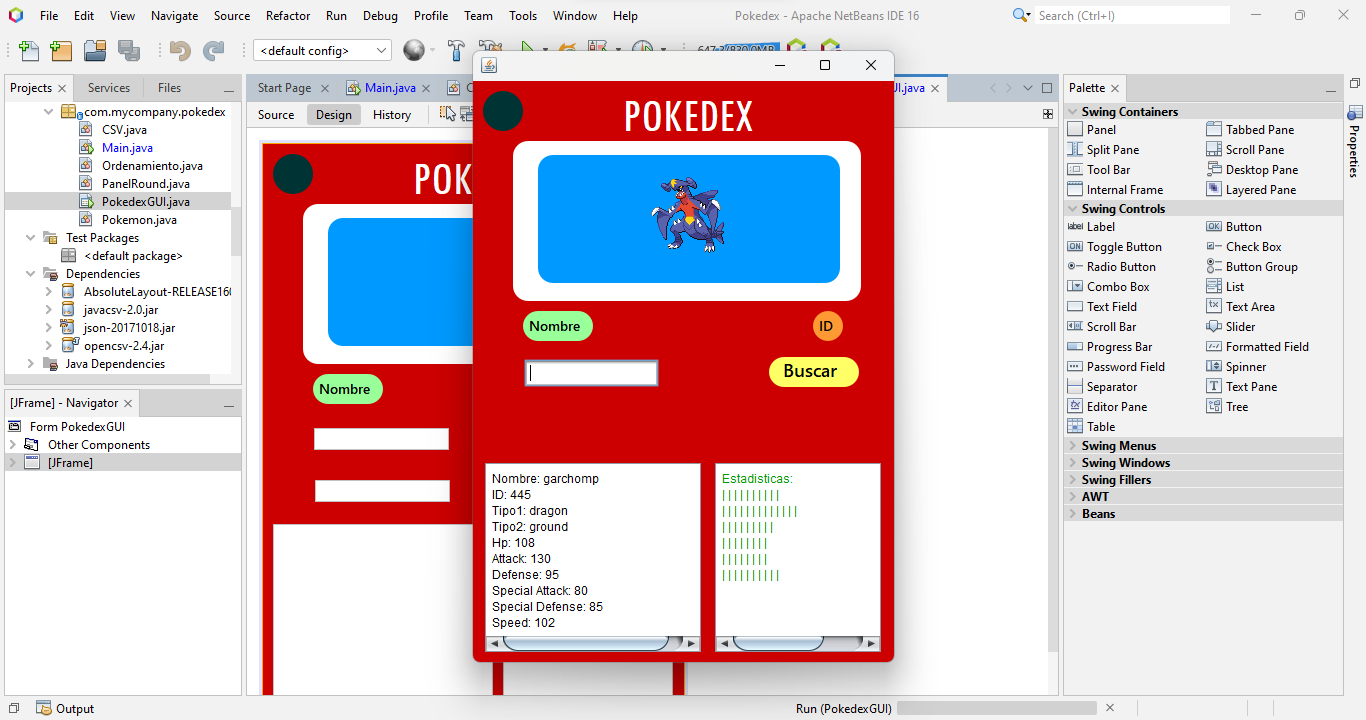
Task: Select Pokemon.java in Projects tree
Action: (139, 220)
